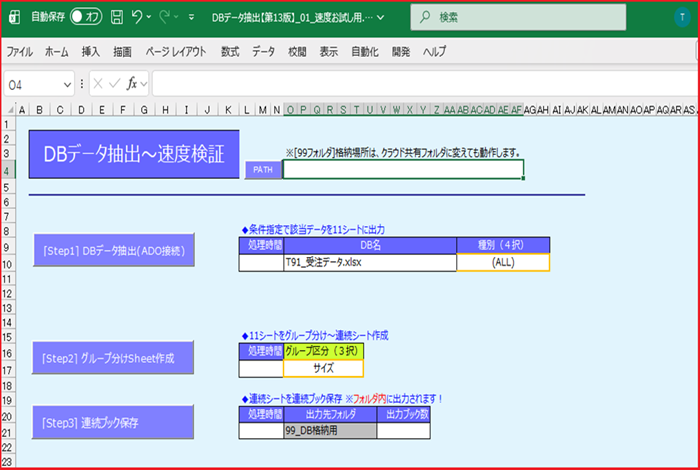The height and width of the screenshot is (470, 700).
Task: Click the Insert Function fx icon
Action: [132, 83]
